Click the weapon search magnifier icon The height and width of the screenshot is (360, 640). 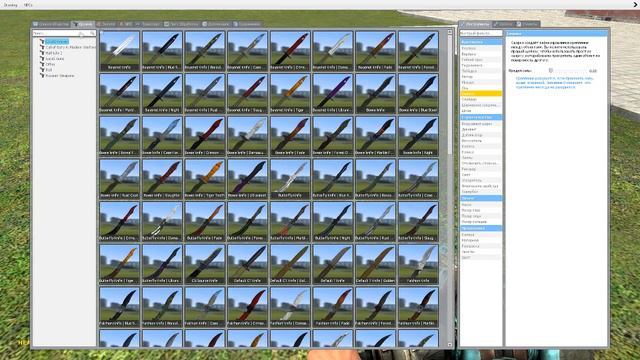pos(93,33)
